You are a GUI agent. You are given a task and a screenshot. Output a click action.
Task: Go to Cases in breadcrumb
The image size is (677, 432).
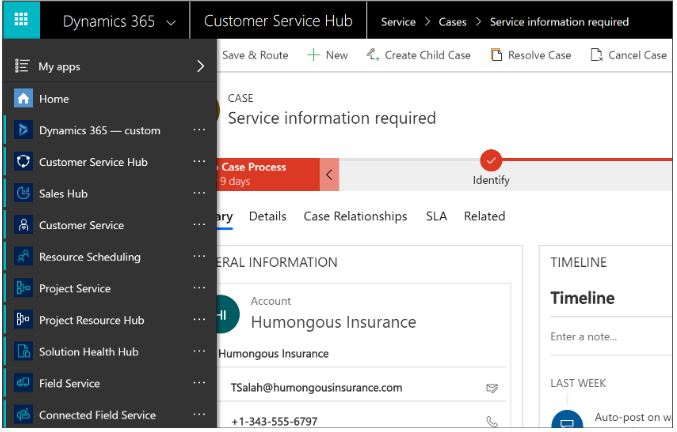click(452, 22)
